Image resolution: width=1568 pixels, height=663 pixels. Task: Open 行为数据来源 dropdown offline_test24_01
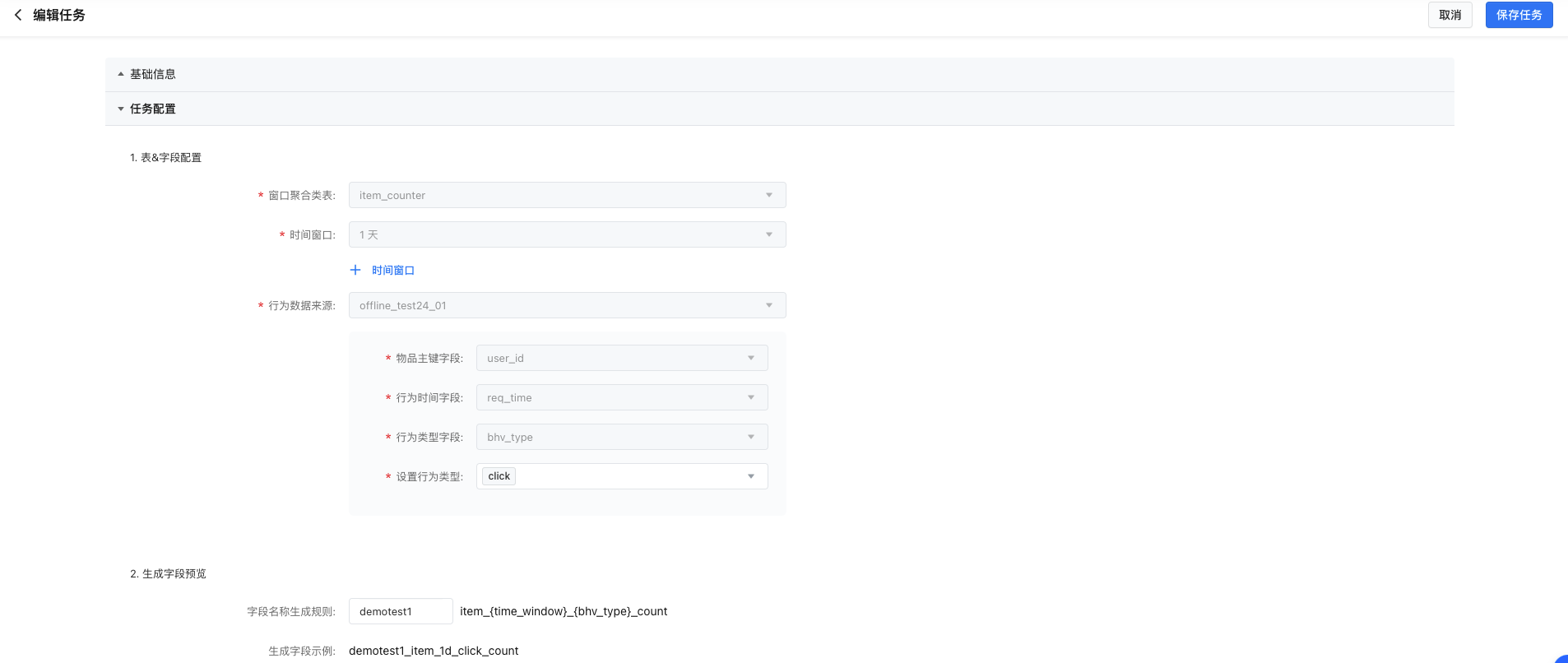click(567, 305)
